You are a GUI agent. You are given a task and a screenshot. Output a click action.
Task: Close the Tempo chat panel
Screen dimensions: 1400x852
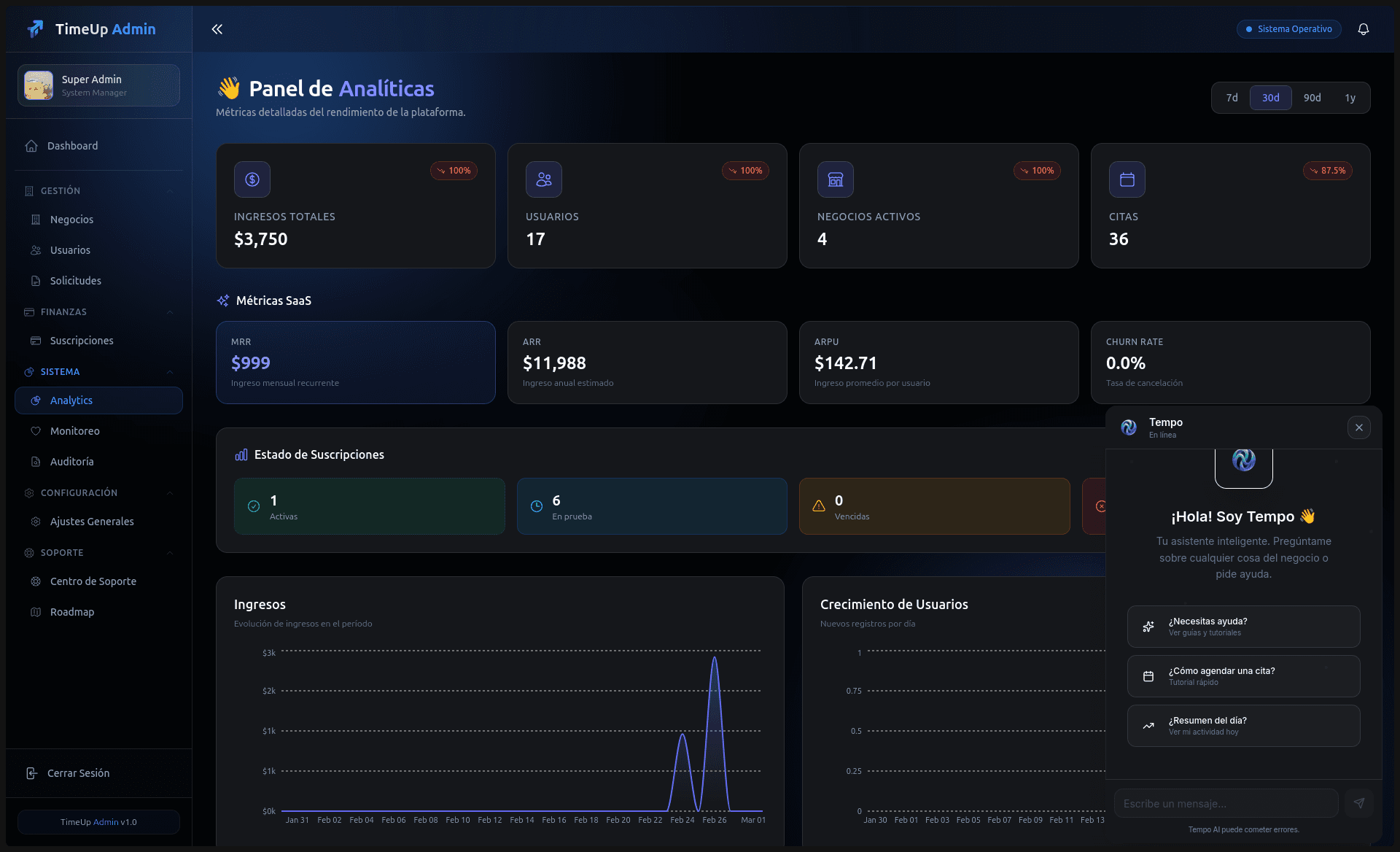pyautogui.click(x=1358, y=427)
